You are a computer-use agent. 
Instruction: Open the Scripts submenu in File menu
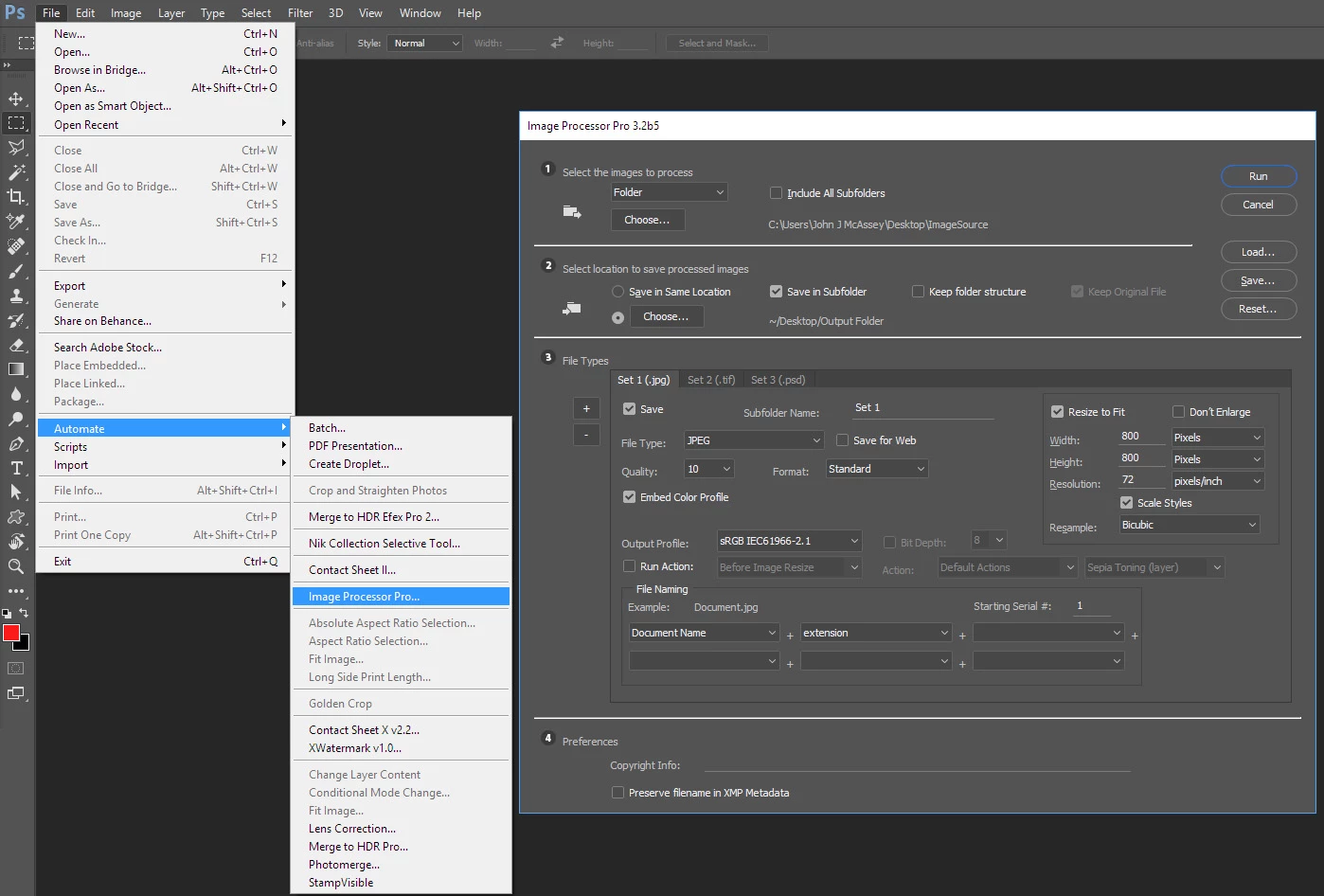[165, 447]
